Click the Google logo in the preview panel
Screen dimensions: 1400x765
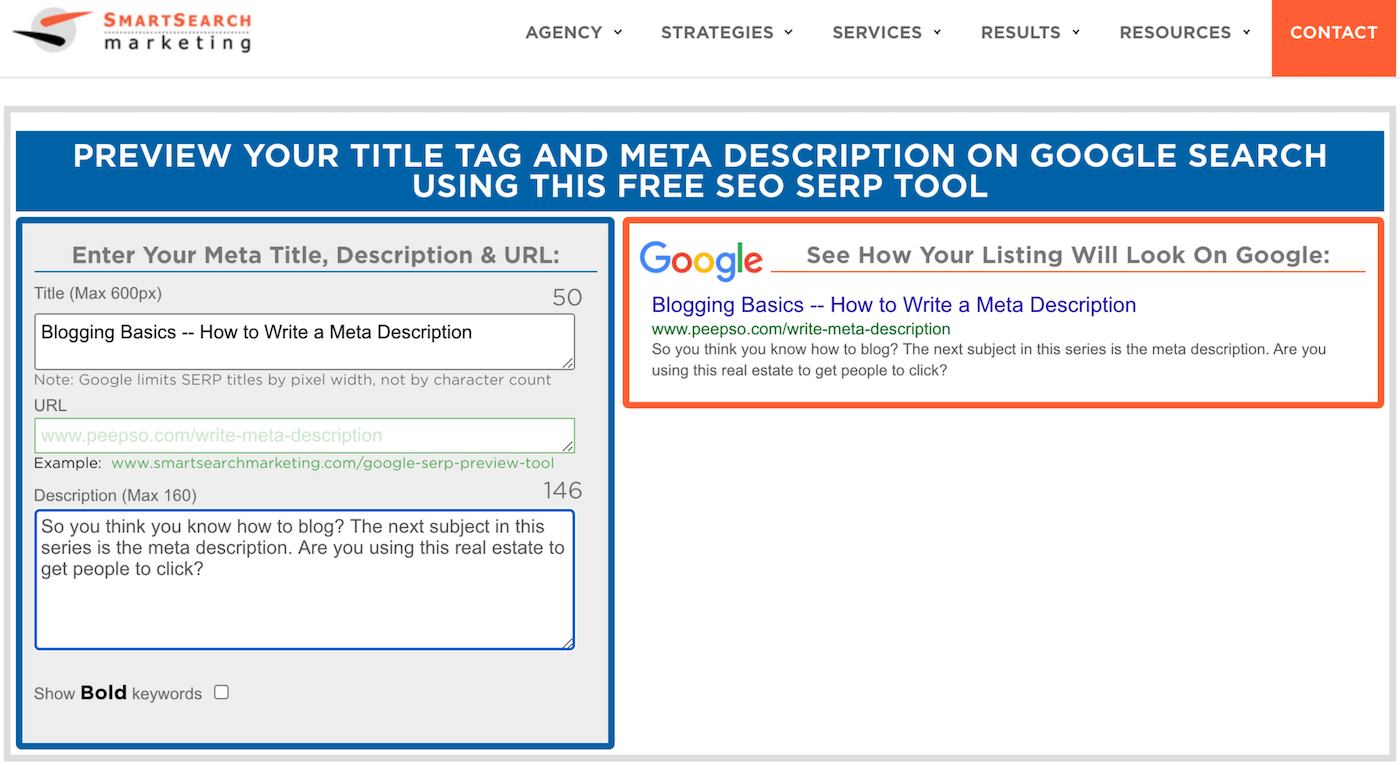700,259
